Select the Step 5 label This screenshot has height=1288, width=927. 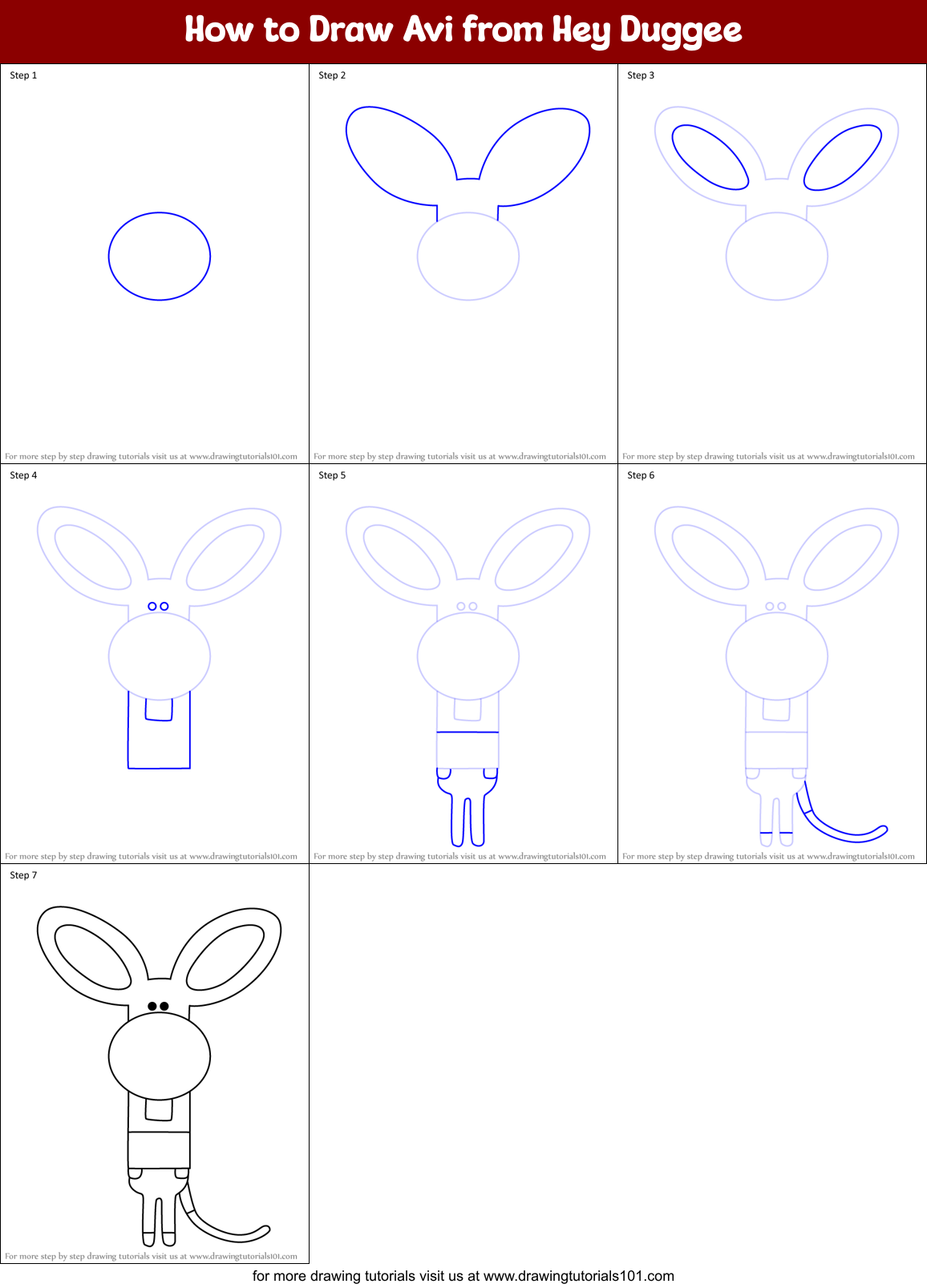[332, 475]
